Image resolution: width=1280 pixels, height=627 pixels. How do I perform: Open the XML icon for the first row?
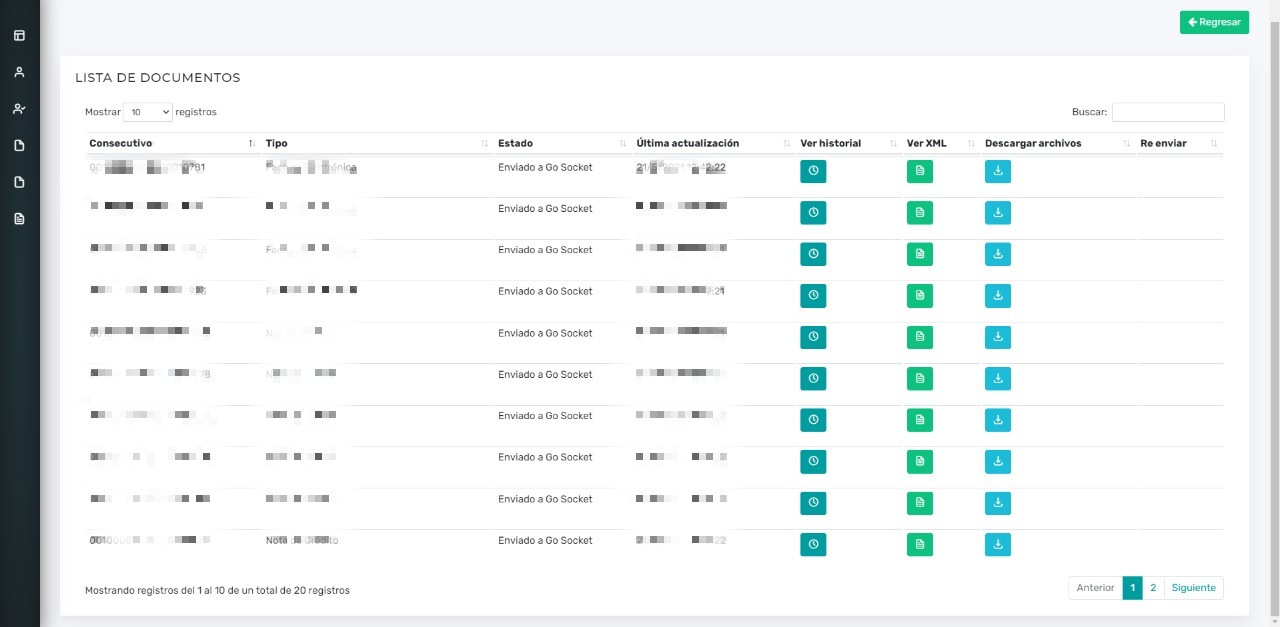920,171
